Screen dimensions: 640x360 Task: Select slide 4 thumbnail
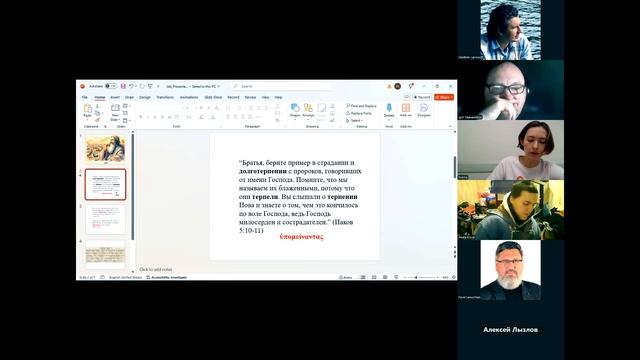point(105,254)
